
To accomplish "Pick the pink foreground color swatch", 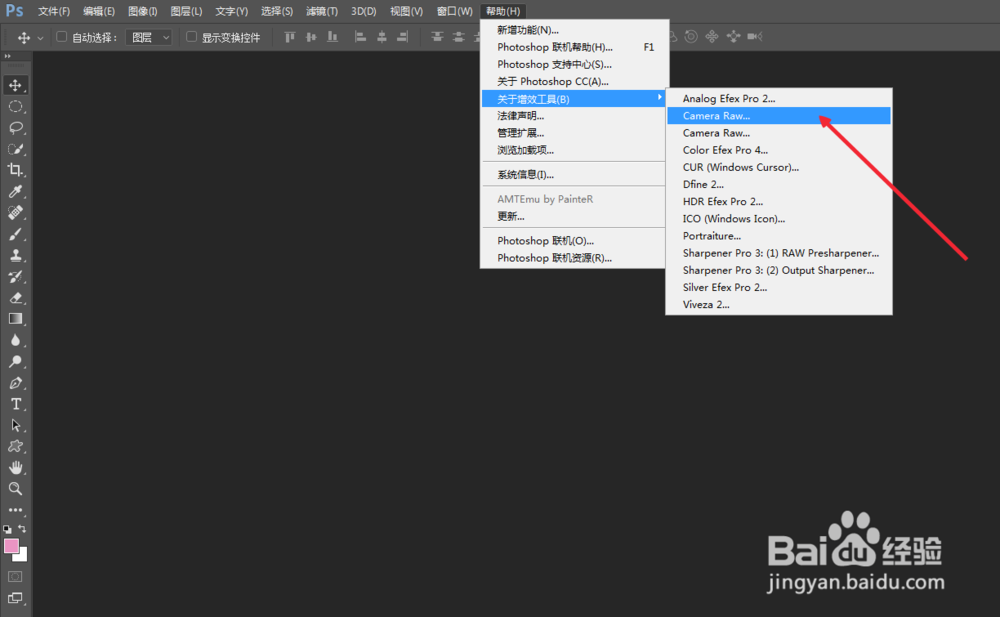I will [11, 546].
